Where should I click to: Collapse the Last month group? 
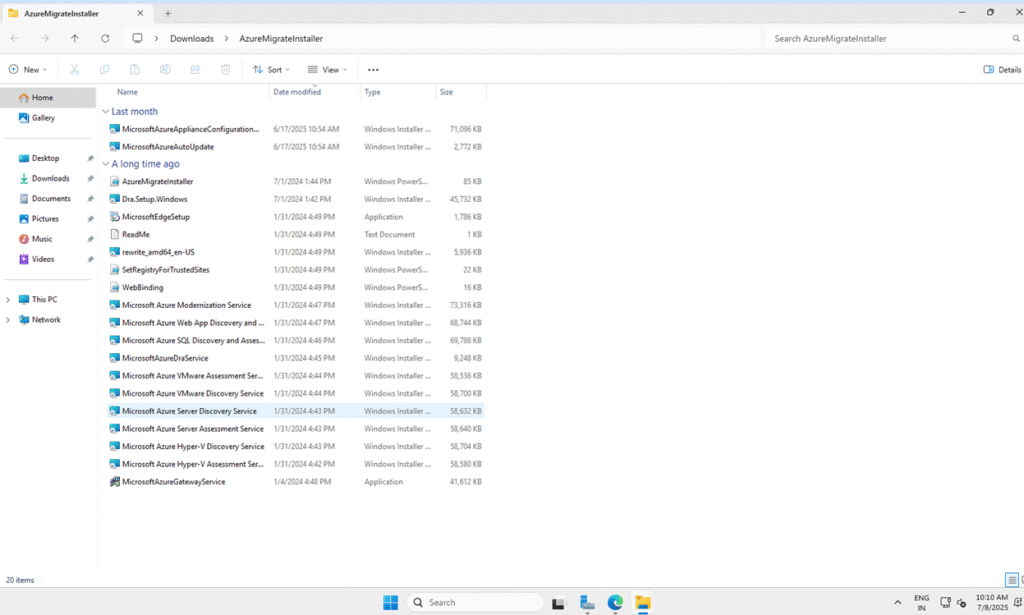point(106,112)
